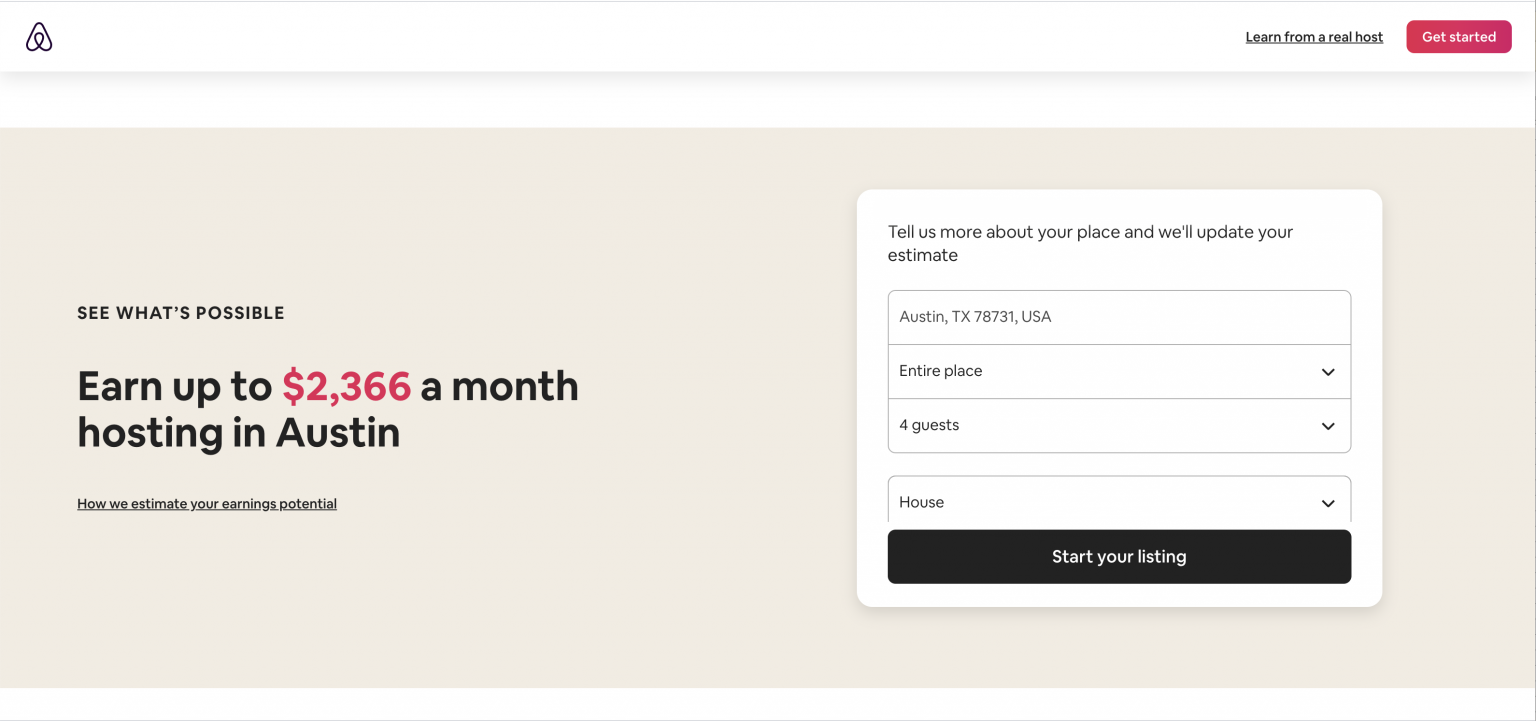1536x721 pixels.
Task: Open How we estimate your earnings potential
Action: [x=207, y=504]
